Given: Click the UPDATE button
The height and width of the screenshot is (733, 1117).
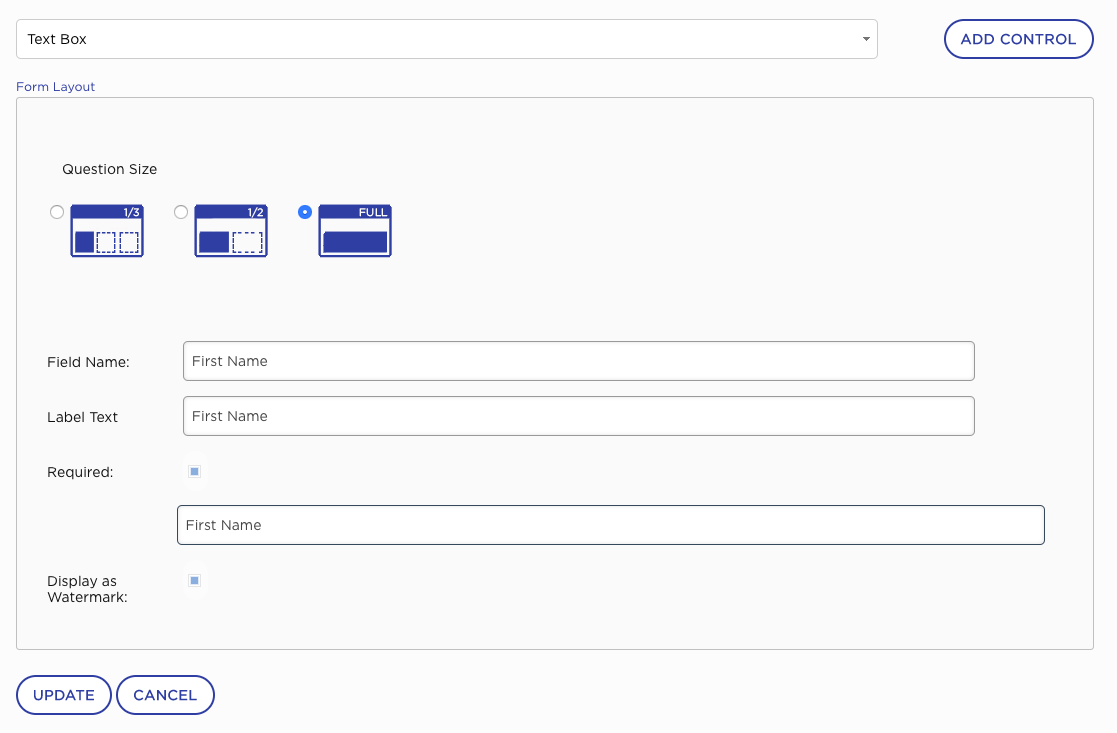Looking at the screenshot, I should [63, 695].
